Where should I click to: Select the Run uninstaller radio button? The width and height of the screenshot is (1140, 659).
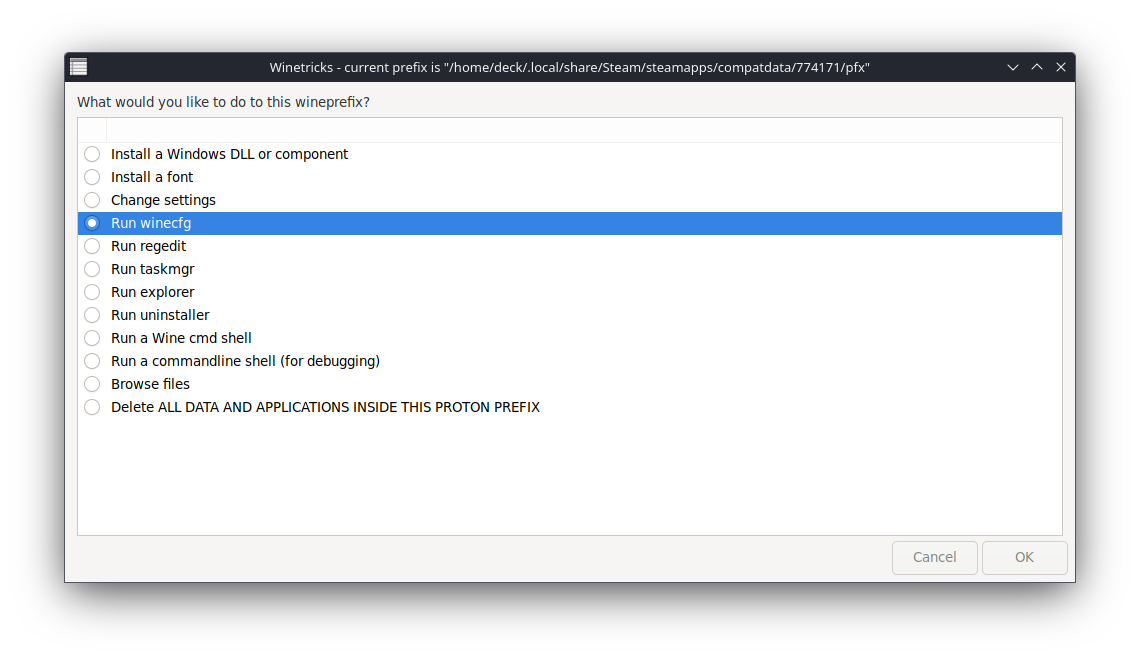92,315
